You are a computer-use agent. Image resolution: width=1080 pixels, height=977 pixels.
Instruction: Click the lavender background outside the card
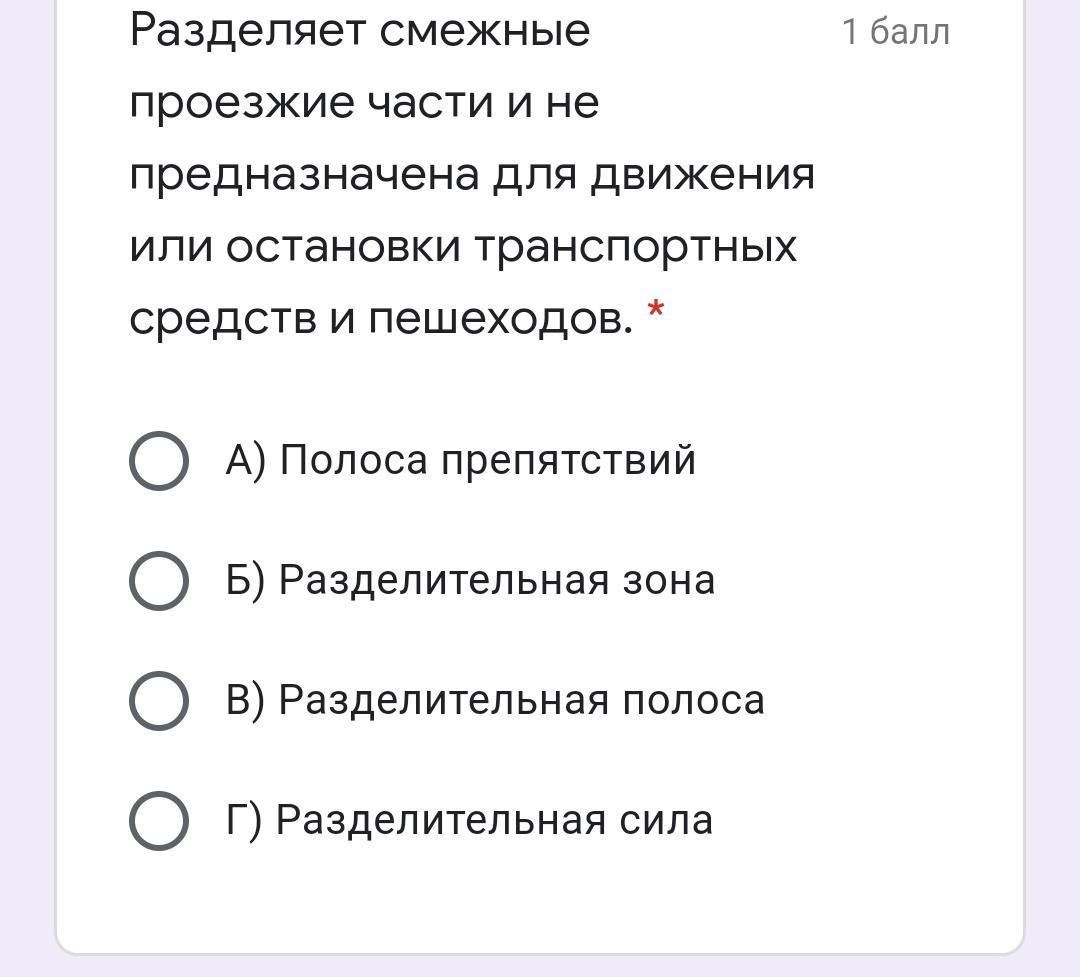26,482
